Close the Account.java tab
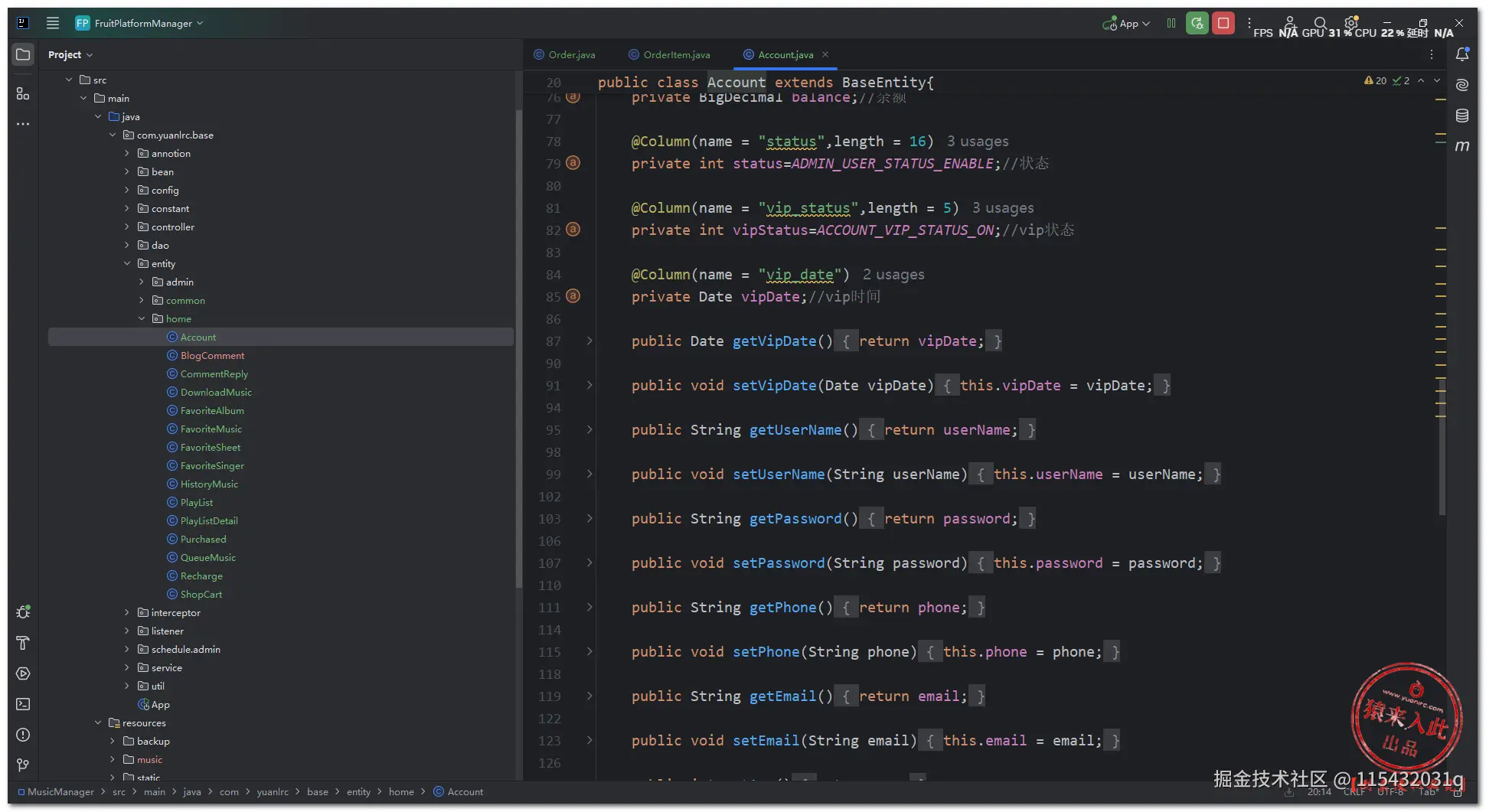1486x812 pixels. click(825, 54)
